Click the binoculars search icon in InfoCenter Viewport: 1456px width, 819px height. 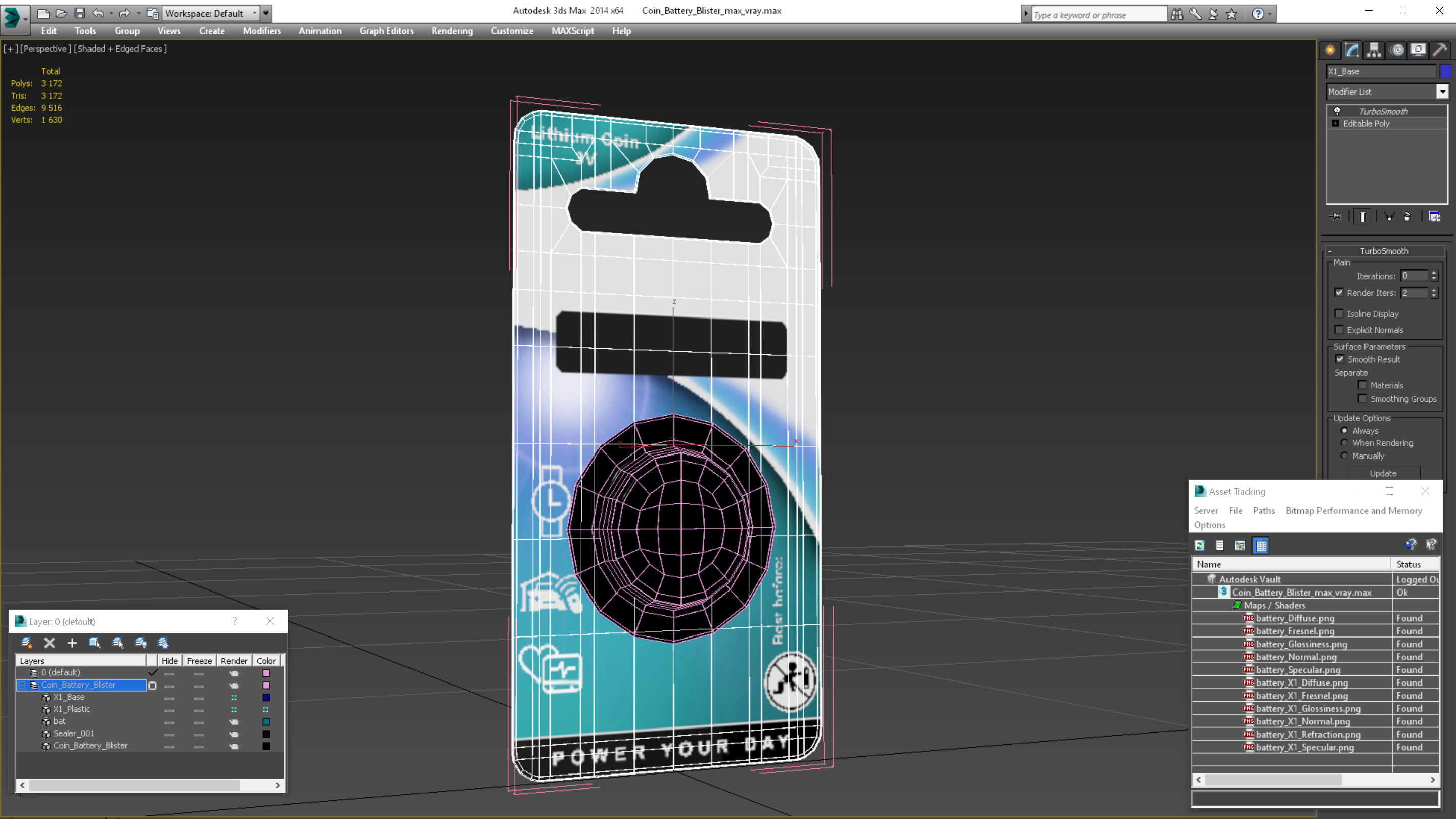pyautogui.click(x=1177, y=14)
